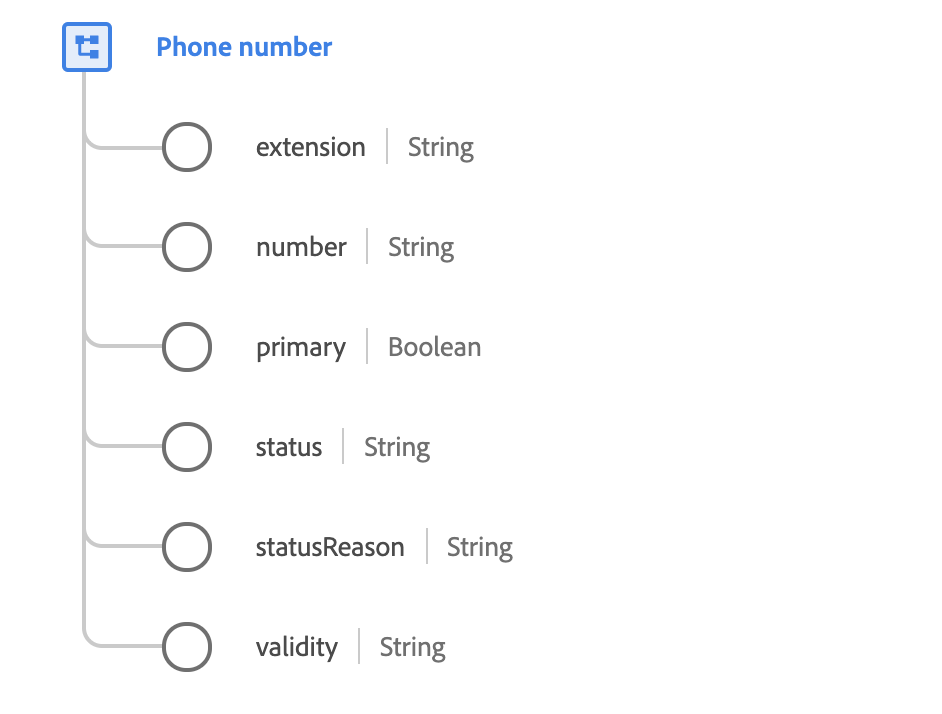Click the circle icon beside extension
942x714 pixels.
pyautogui.click(x=187, y=147)
